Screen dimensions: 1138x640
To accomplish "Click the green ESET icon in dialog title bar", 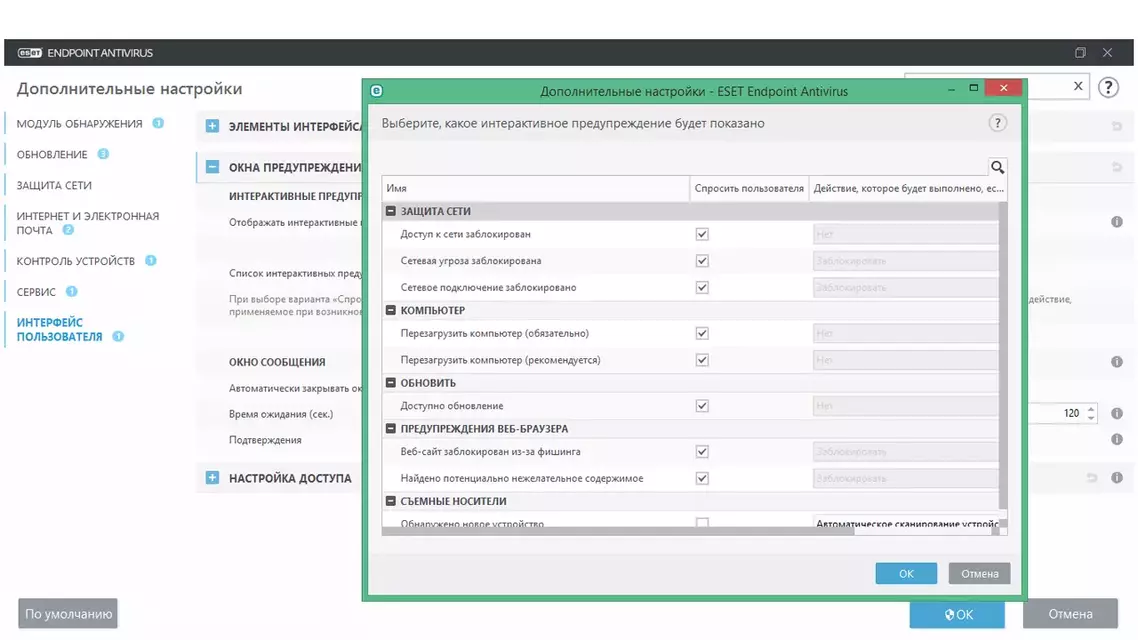I will [376, 91].
